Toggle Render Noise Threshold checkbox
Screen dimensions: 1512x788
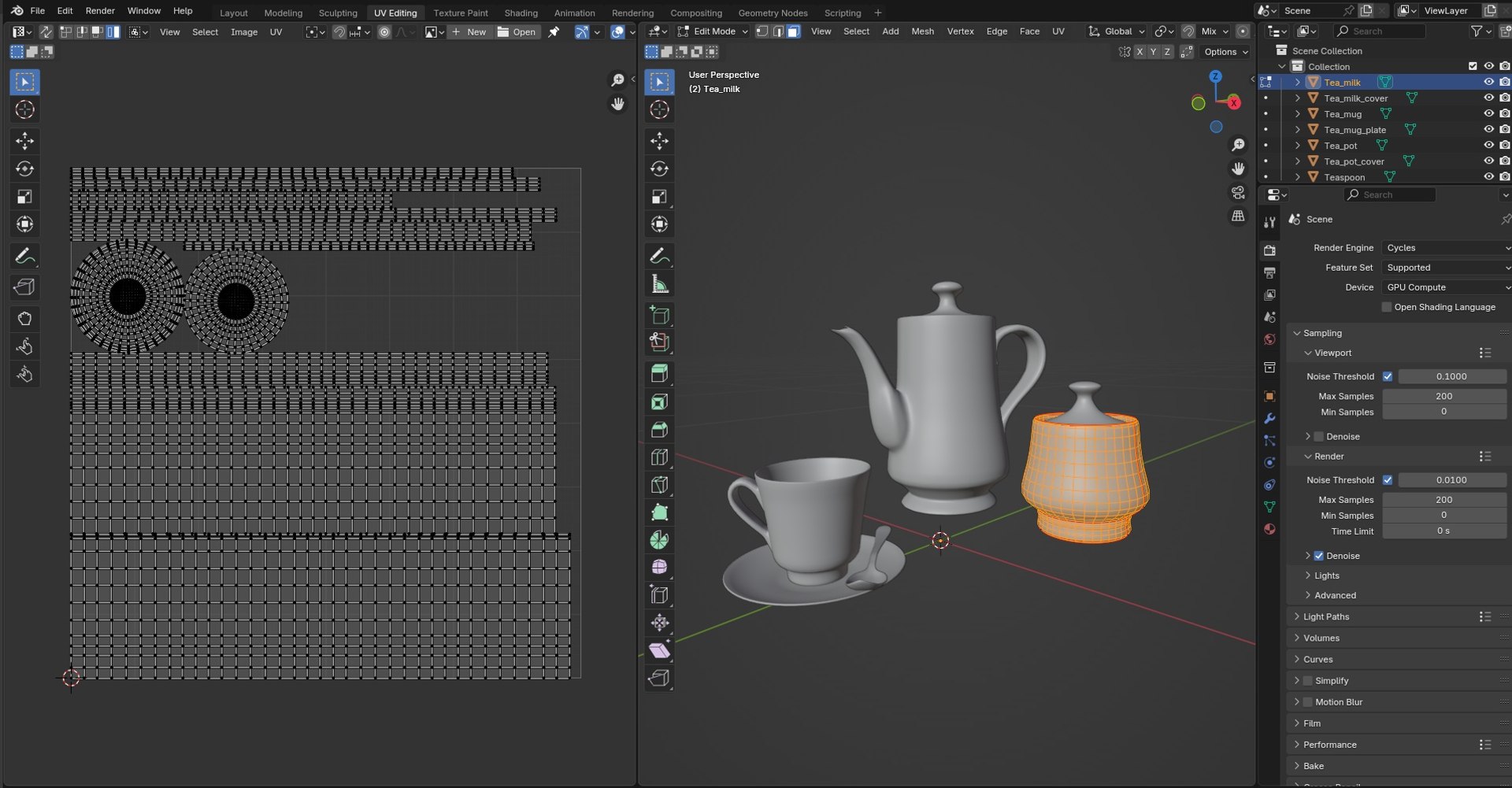click(x=1388, y=480)
